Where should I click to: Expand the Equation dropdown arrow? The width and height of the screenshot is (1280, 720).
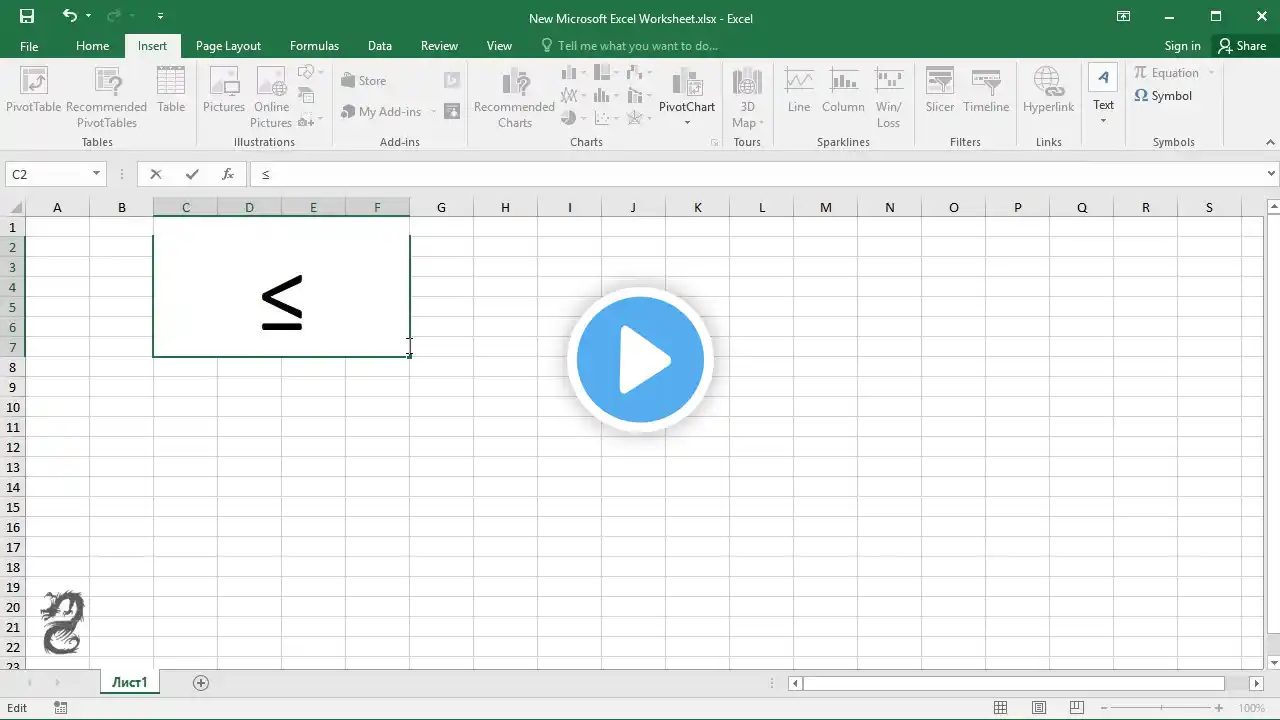[1211, 73]
